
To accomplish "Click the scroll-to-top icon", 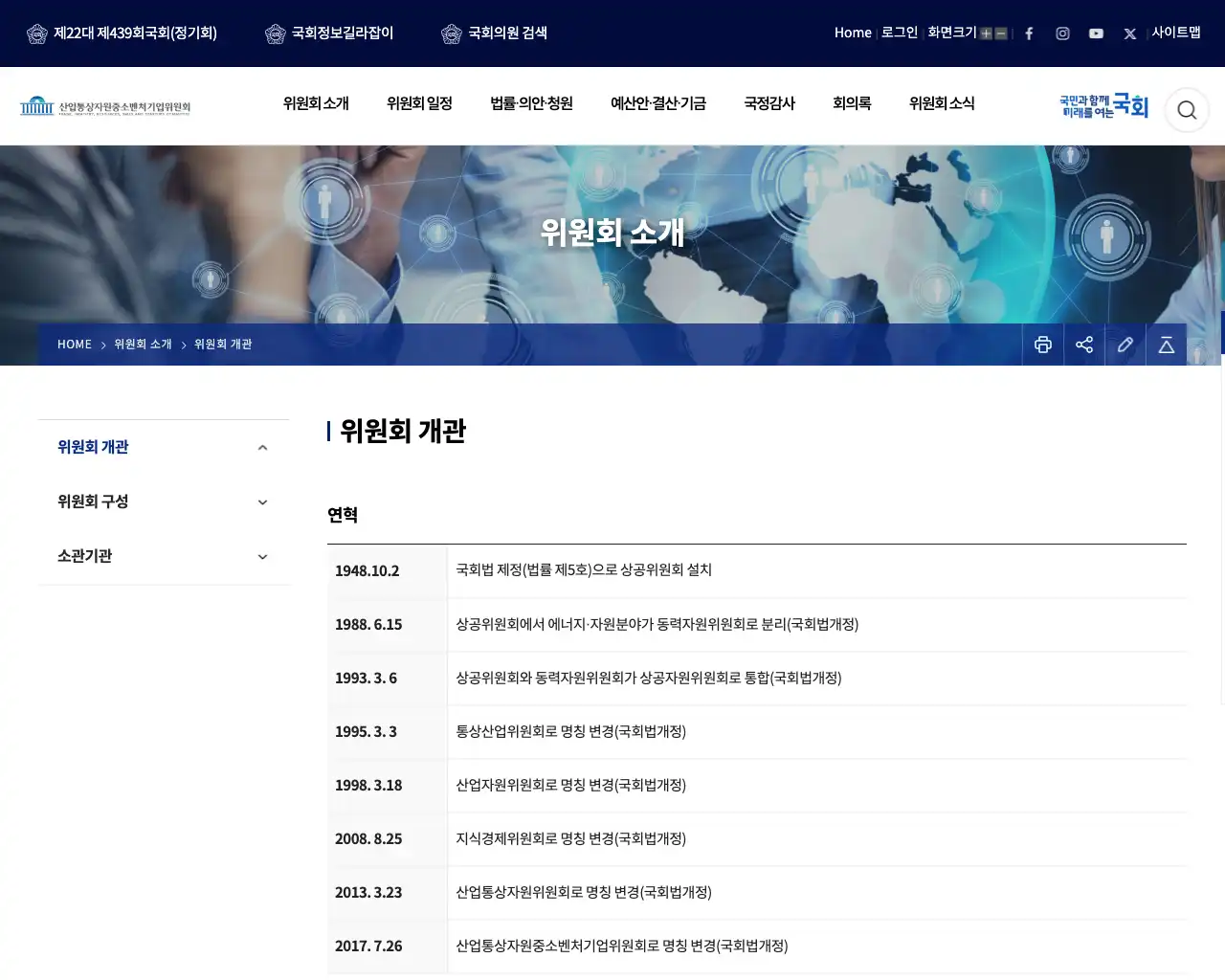I will 1167,345.
